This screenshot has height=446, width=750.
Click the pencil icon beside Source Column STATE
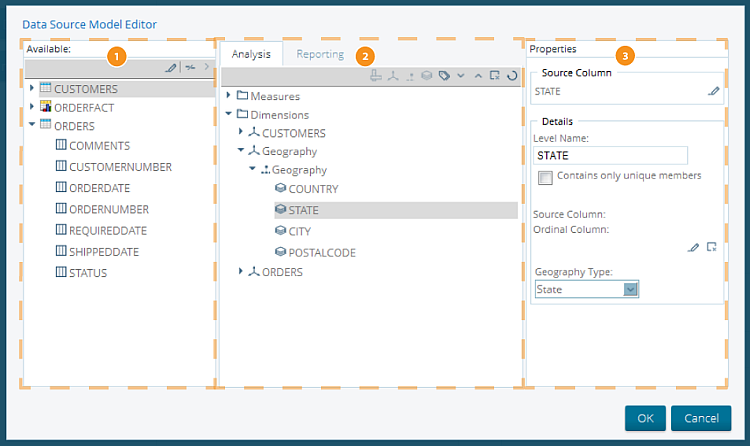[x=713, y=91]
